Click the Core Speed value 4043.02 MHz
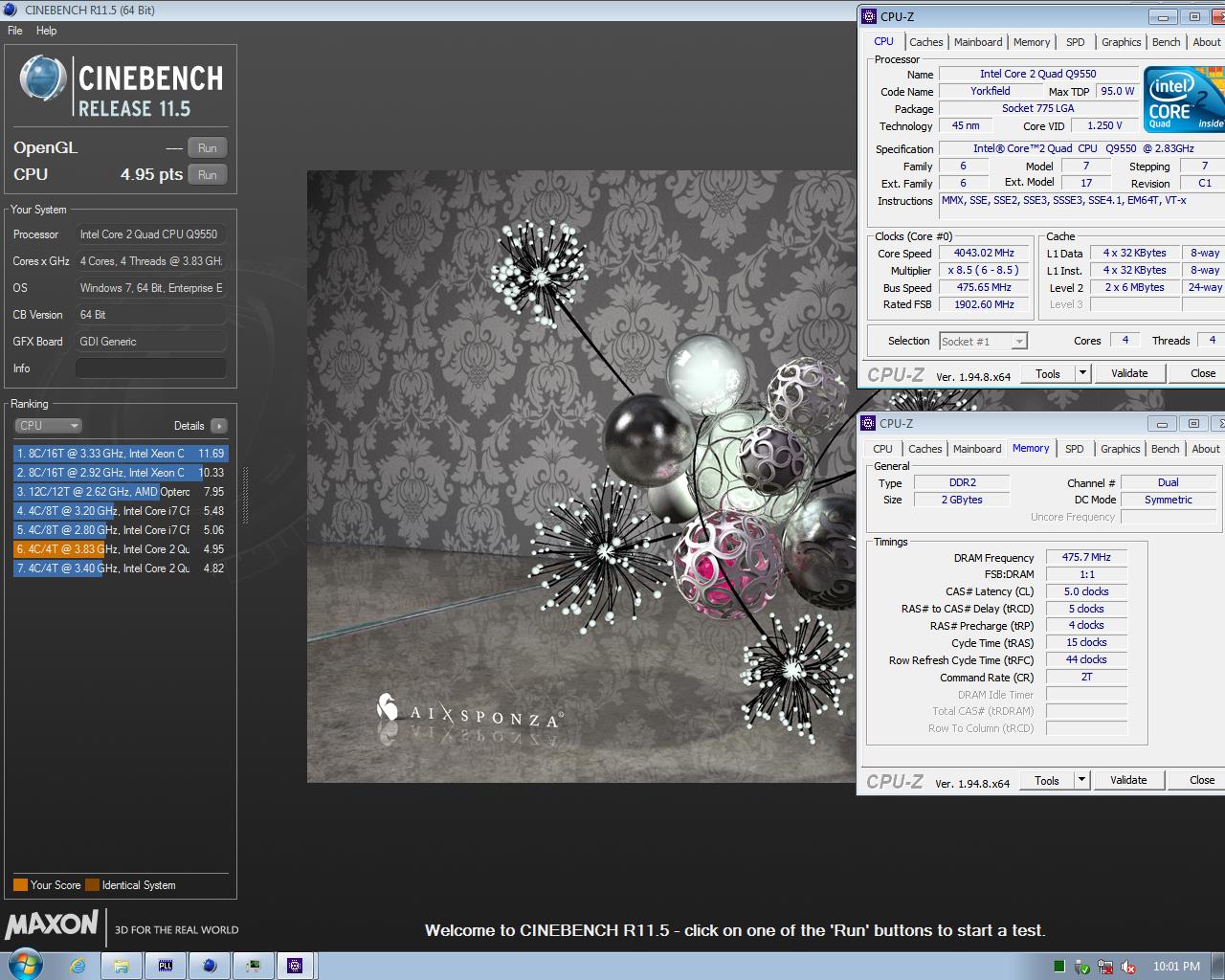 click(x=984, y=253)
